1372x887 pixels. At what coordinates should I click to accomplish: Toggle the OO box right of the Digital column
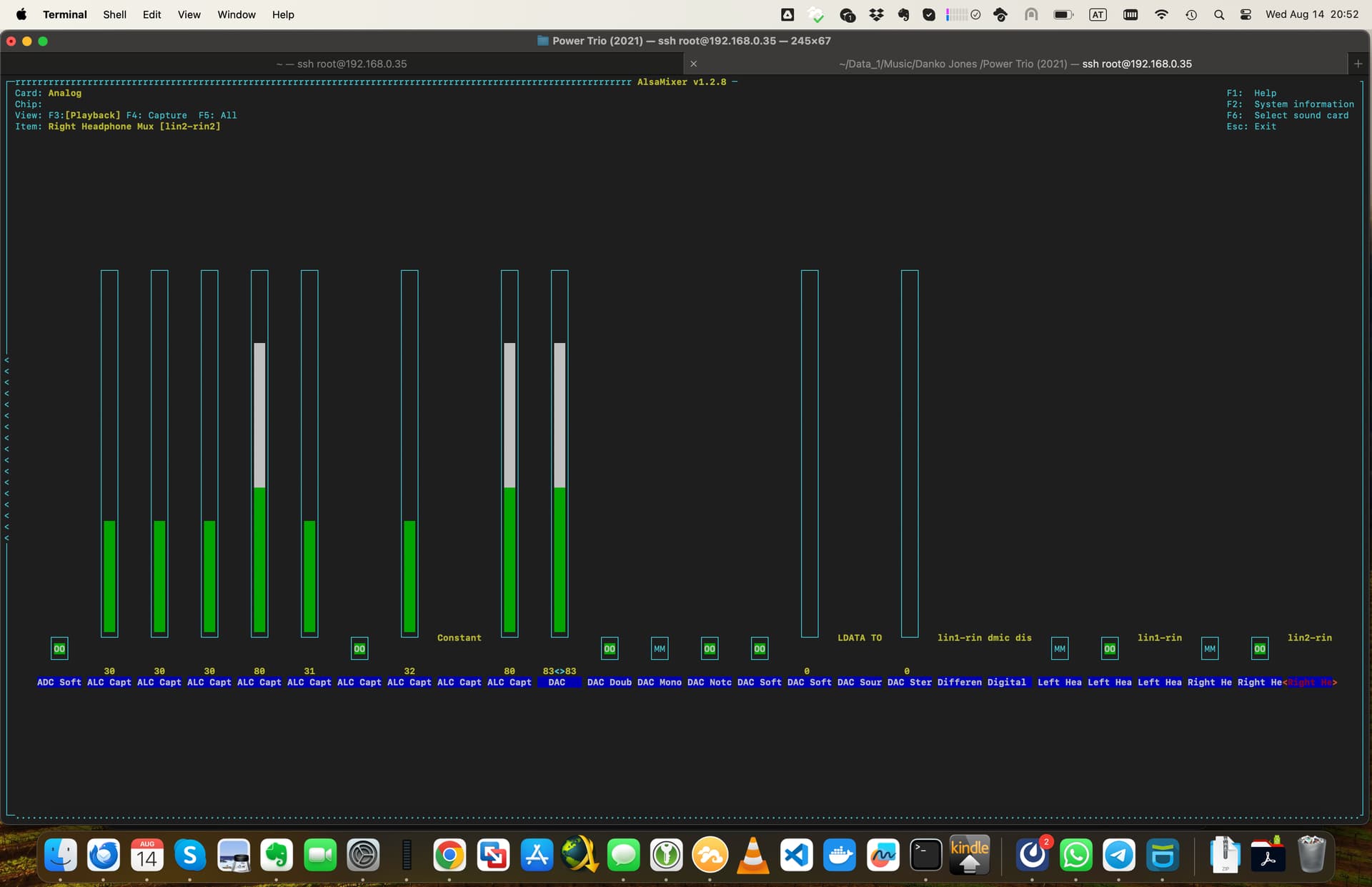(1110, 649)
